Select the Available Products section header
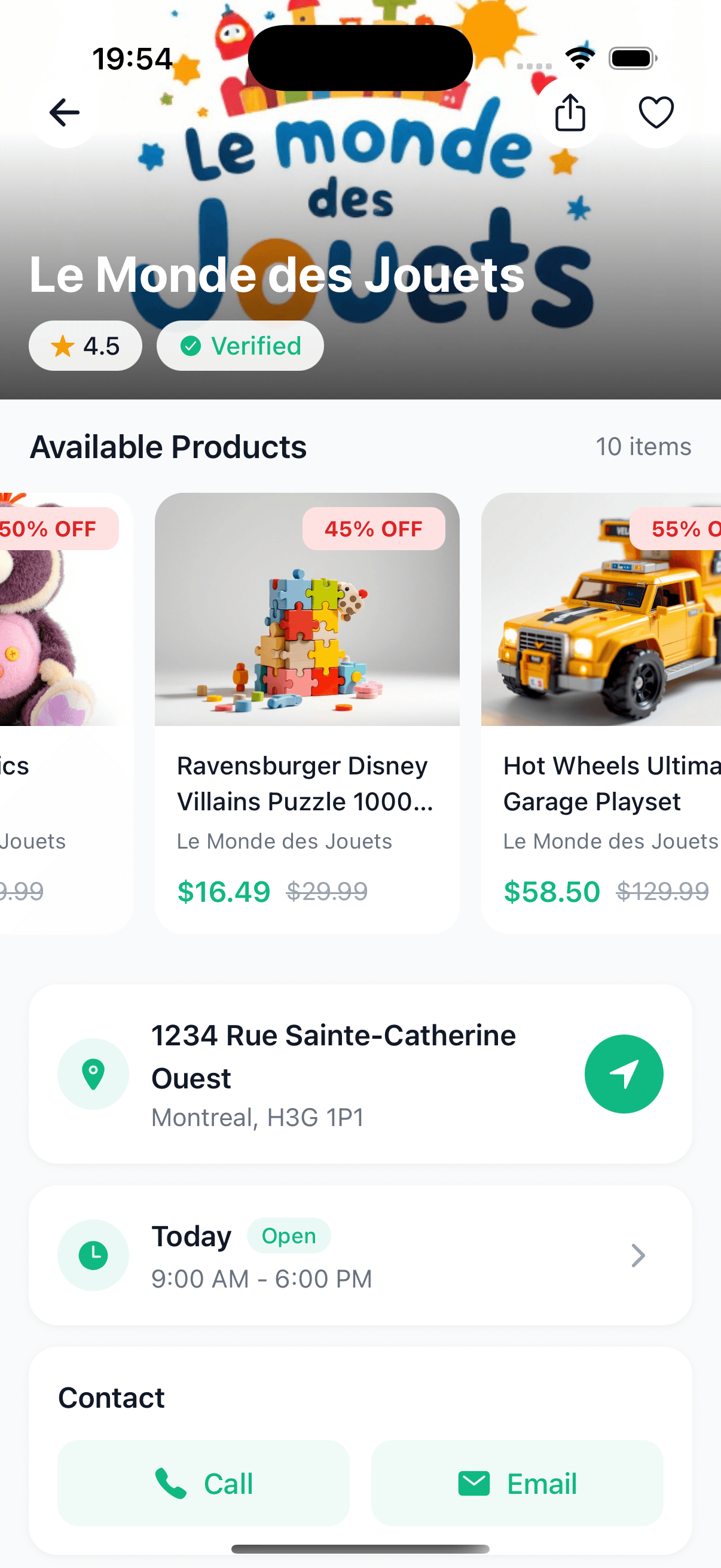 tap(169, 447)
